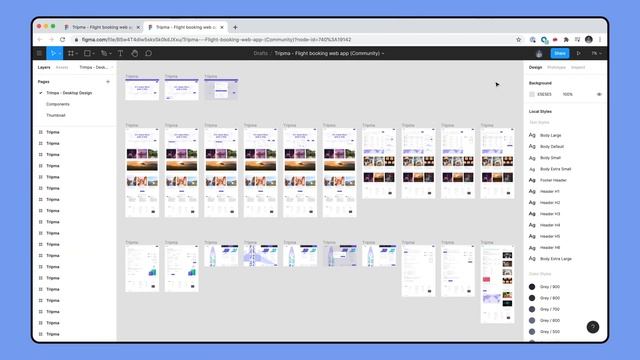640x360 pixels.
Task: Select the Tripma - Desktop Design page
Action: (69, 93)
